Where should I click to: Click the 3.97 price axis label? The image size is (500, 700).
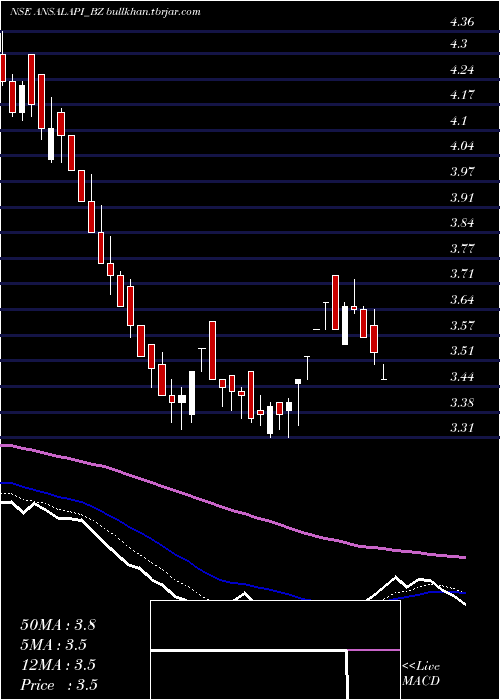pos(462,171)
